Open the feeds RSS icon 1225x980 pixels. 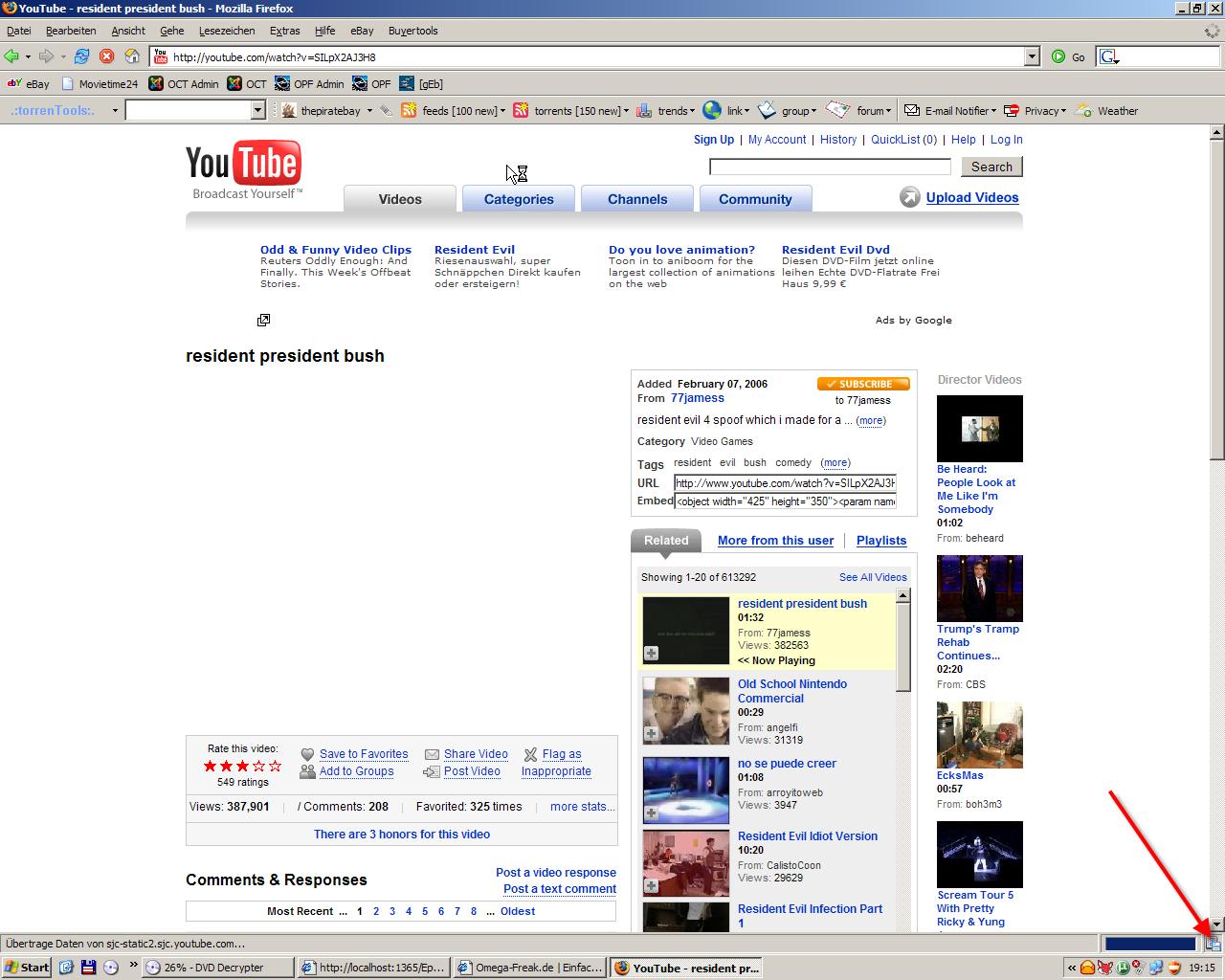click(409, 111)
